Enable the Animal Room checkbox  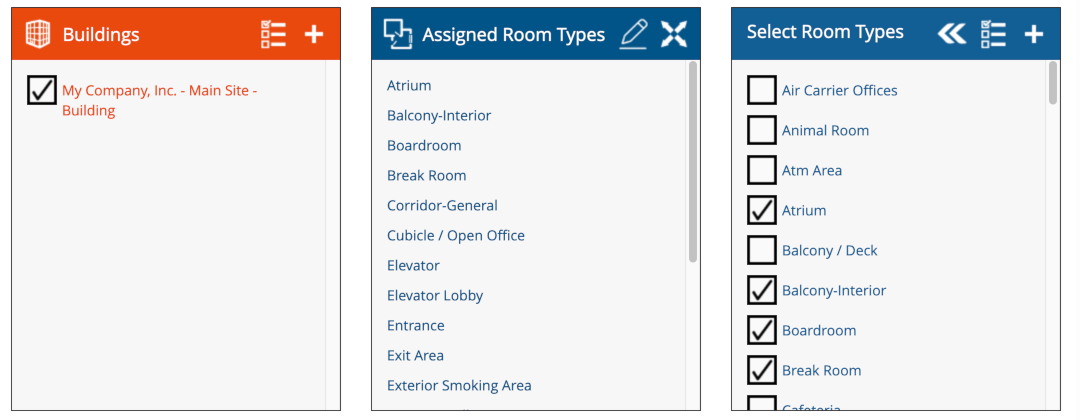[x=762, y=130]
